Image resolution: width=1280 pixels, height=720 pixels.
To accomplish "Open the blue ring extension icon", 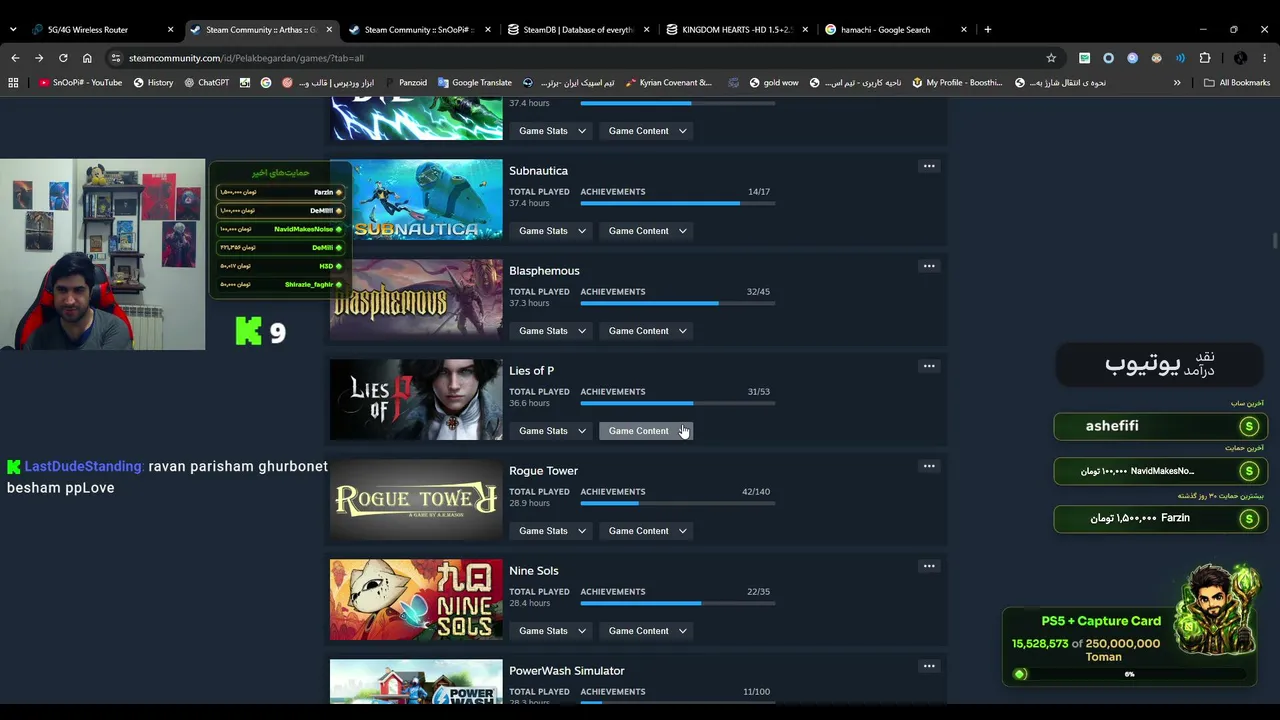I will click(1108, 58).
